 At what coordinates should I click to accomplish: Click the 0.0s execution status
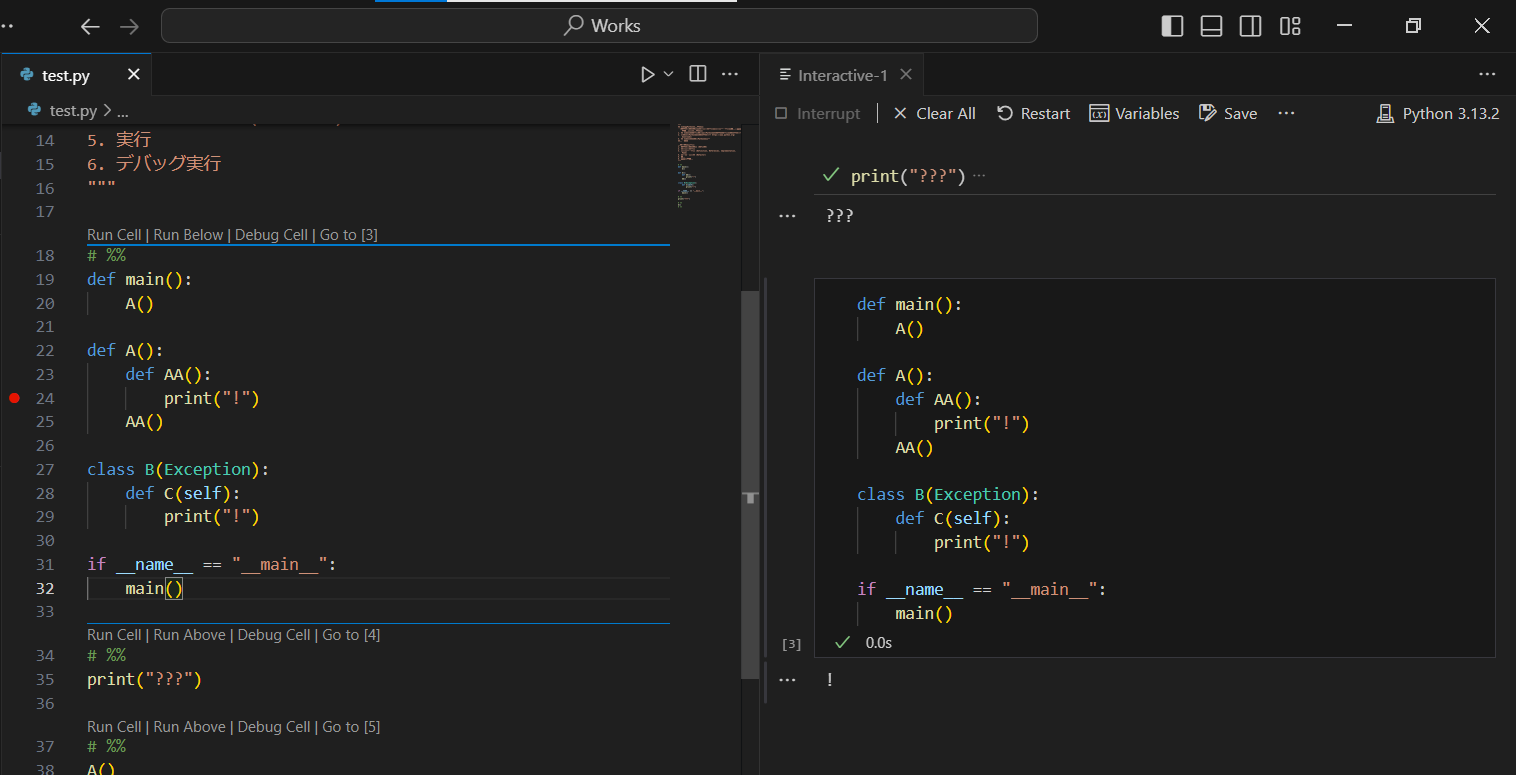coord(879,643)
